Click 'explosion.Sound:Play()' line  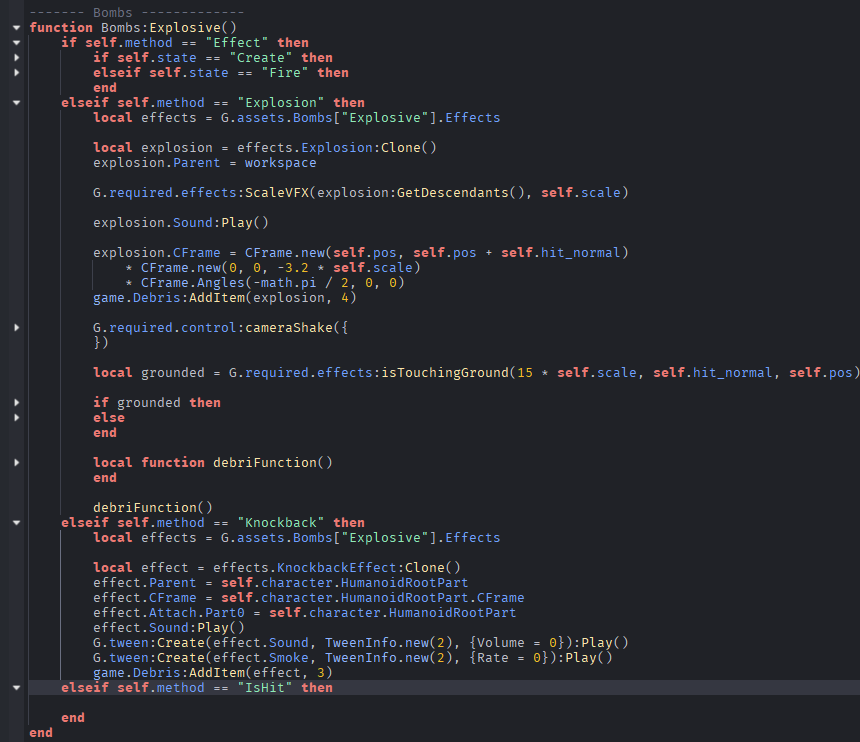tap(181, 223)
